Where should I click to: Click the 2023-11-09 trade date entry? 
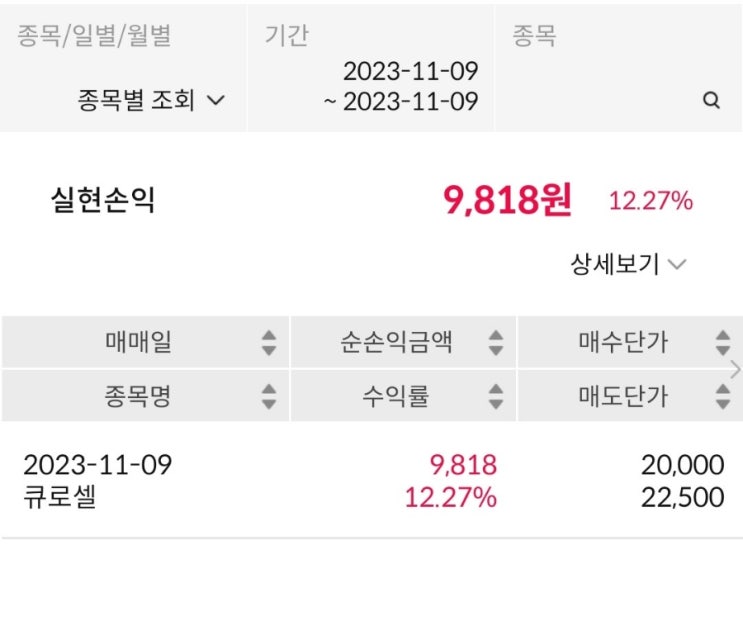pyautogui.click(x=97, y=465)
